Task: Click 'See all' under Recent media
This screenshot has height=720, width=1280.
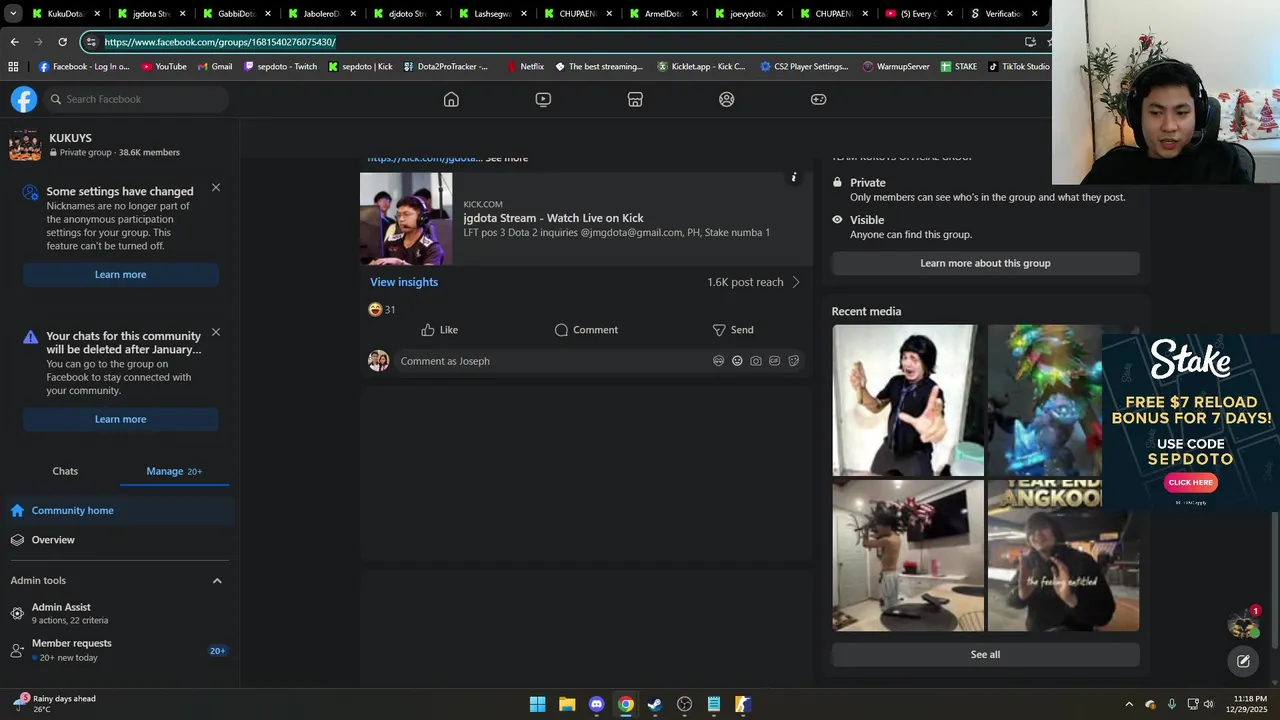Action: tap(985, 655)
